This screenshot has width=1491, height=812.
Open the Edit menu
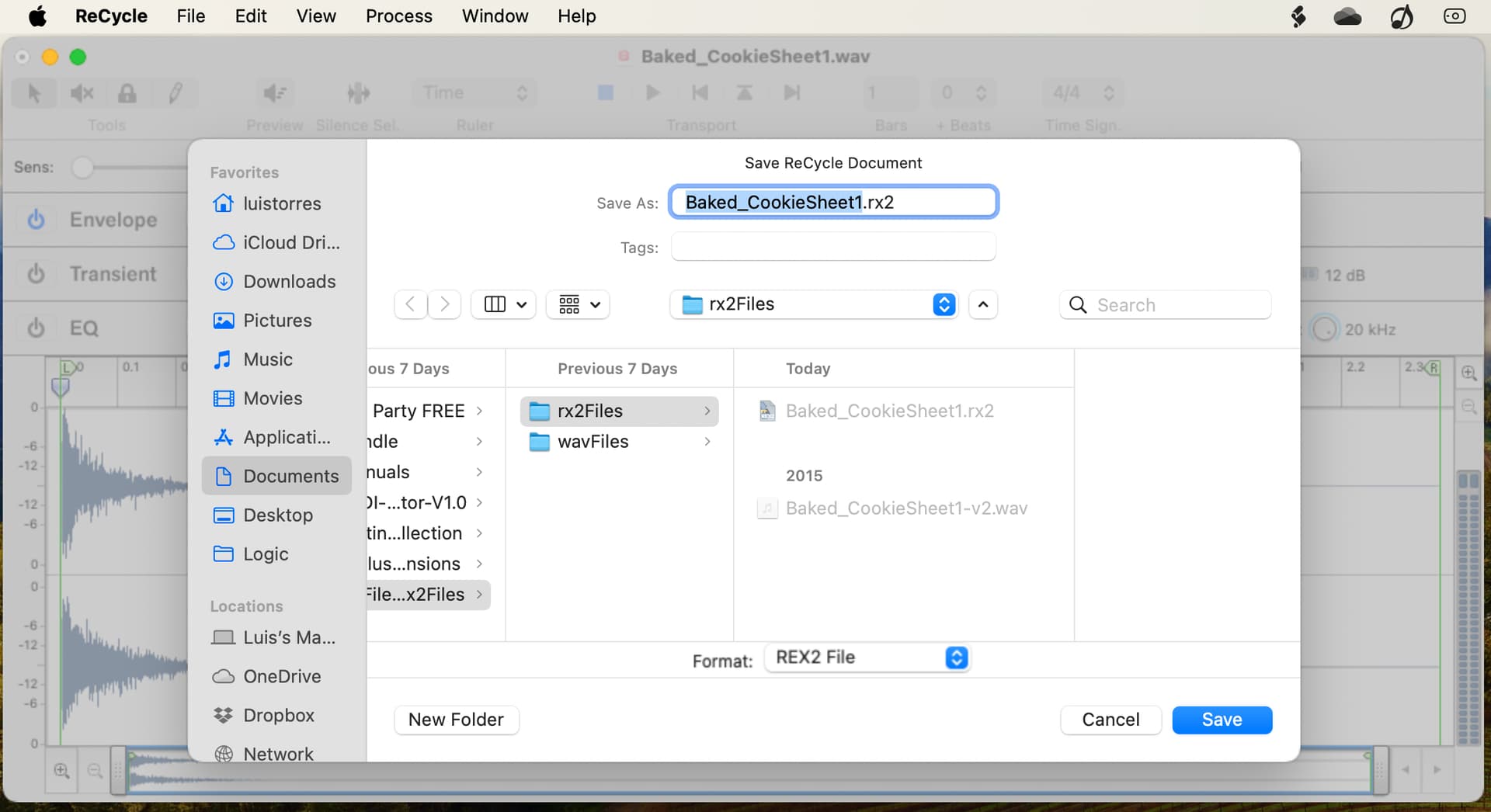(251, 16)
